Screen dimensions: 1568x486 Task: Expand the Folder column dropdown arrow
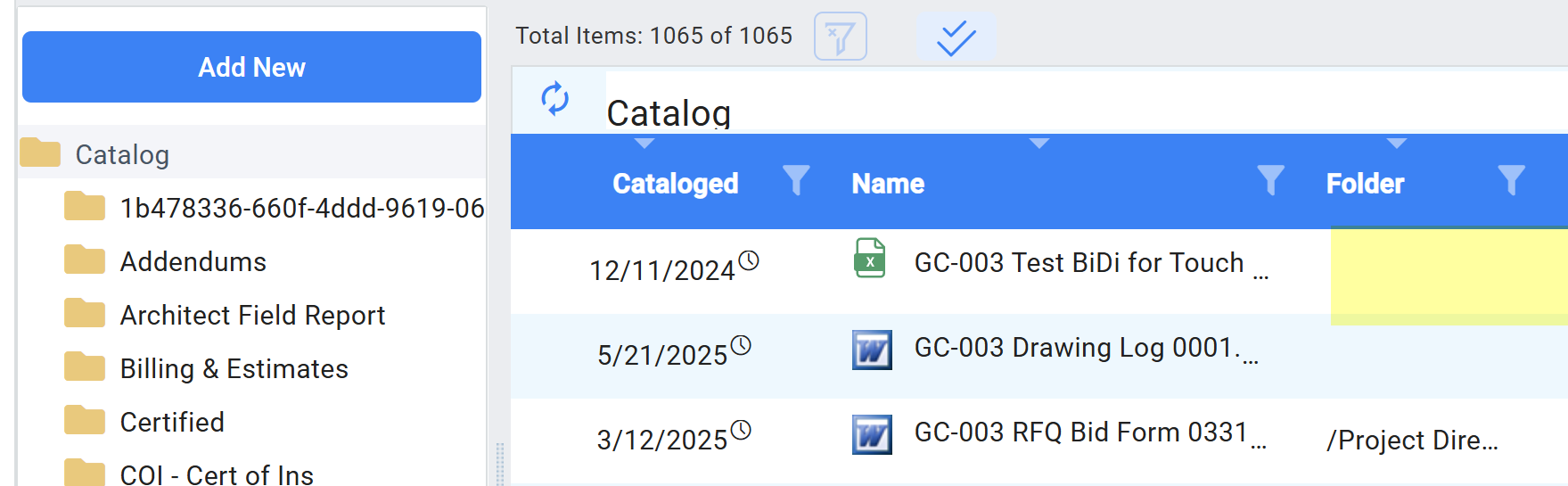pyautogui.click(x=1397, y=144)
